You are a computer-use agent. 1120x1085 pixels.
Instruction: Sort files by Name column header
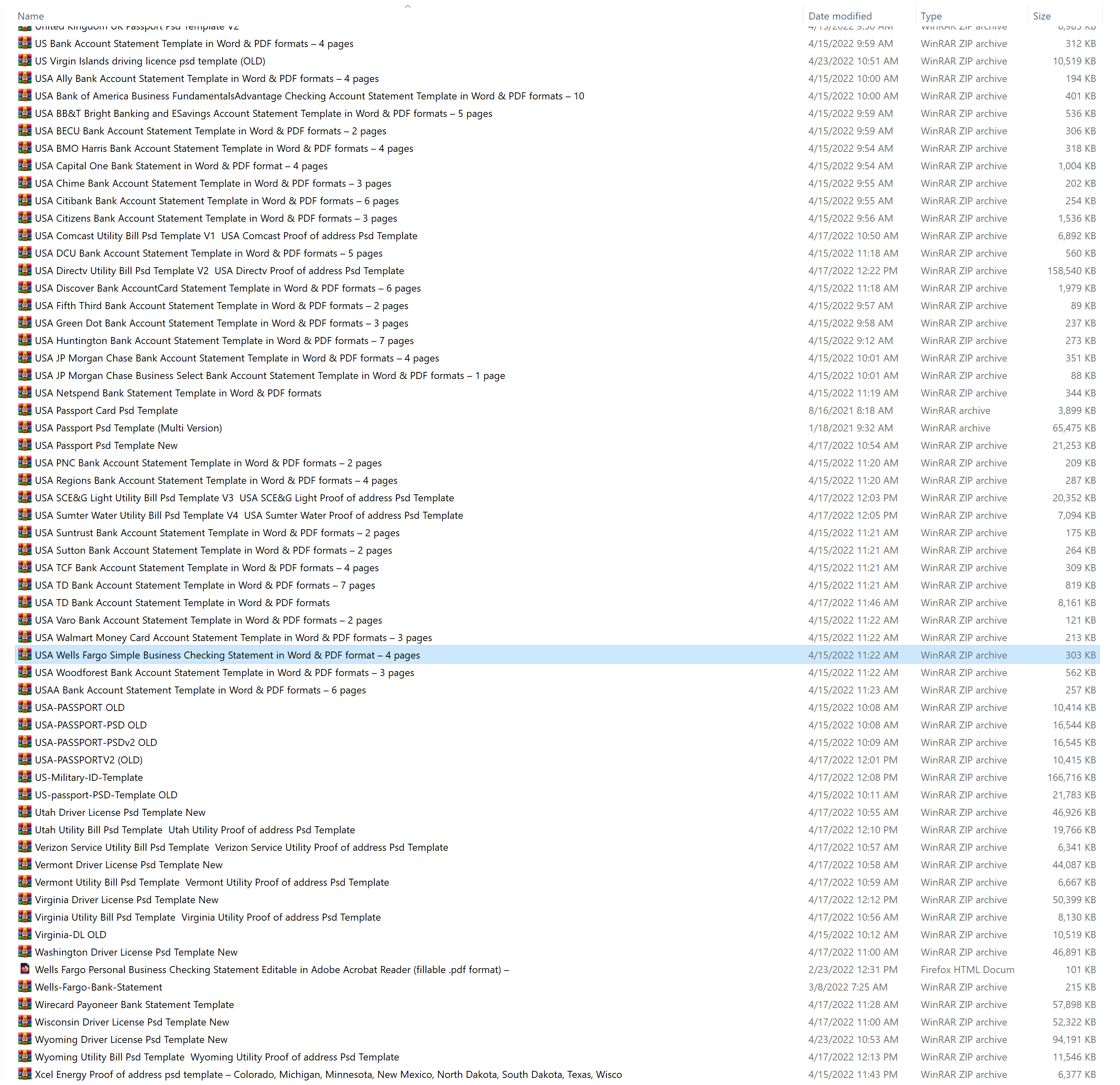pos(31,16)
